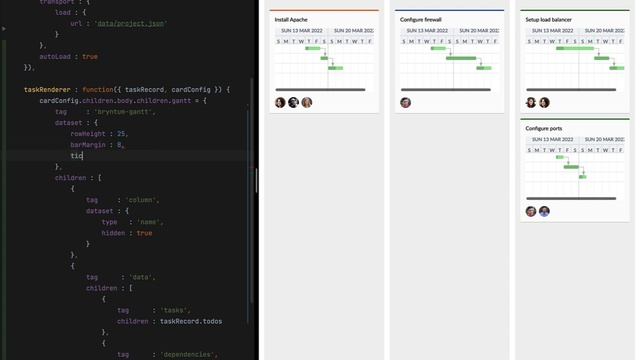Click the tag : 'data' code line
This screenshot has width=640, height=360.
[120, 277]
